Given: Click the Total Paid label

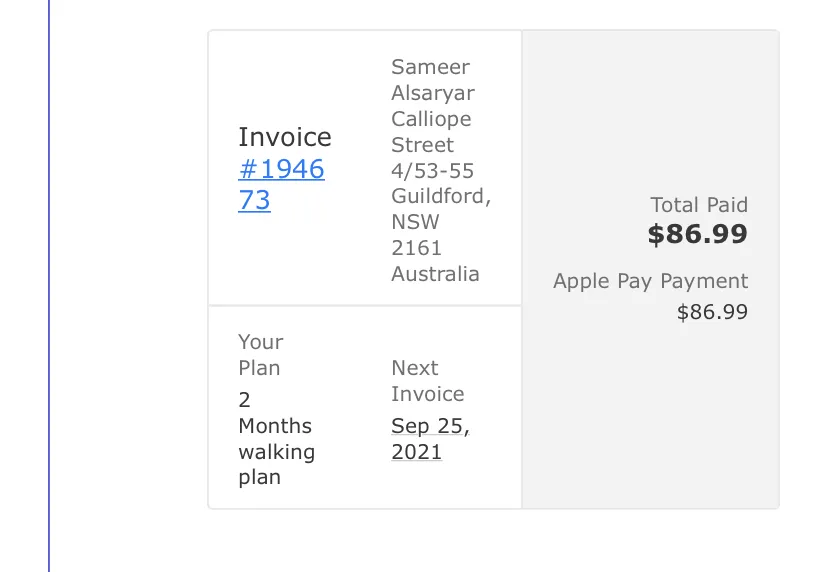Looking at the screenshot, I should 699,205.
